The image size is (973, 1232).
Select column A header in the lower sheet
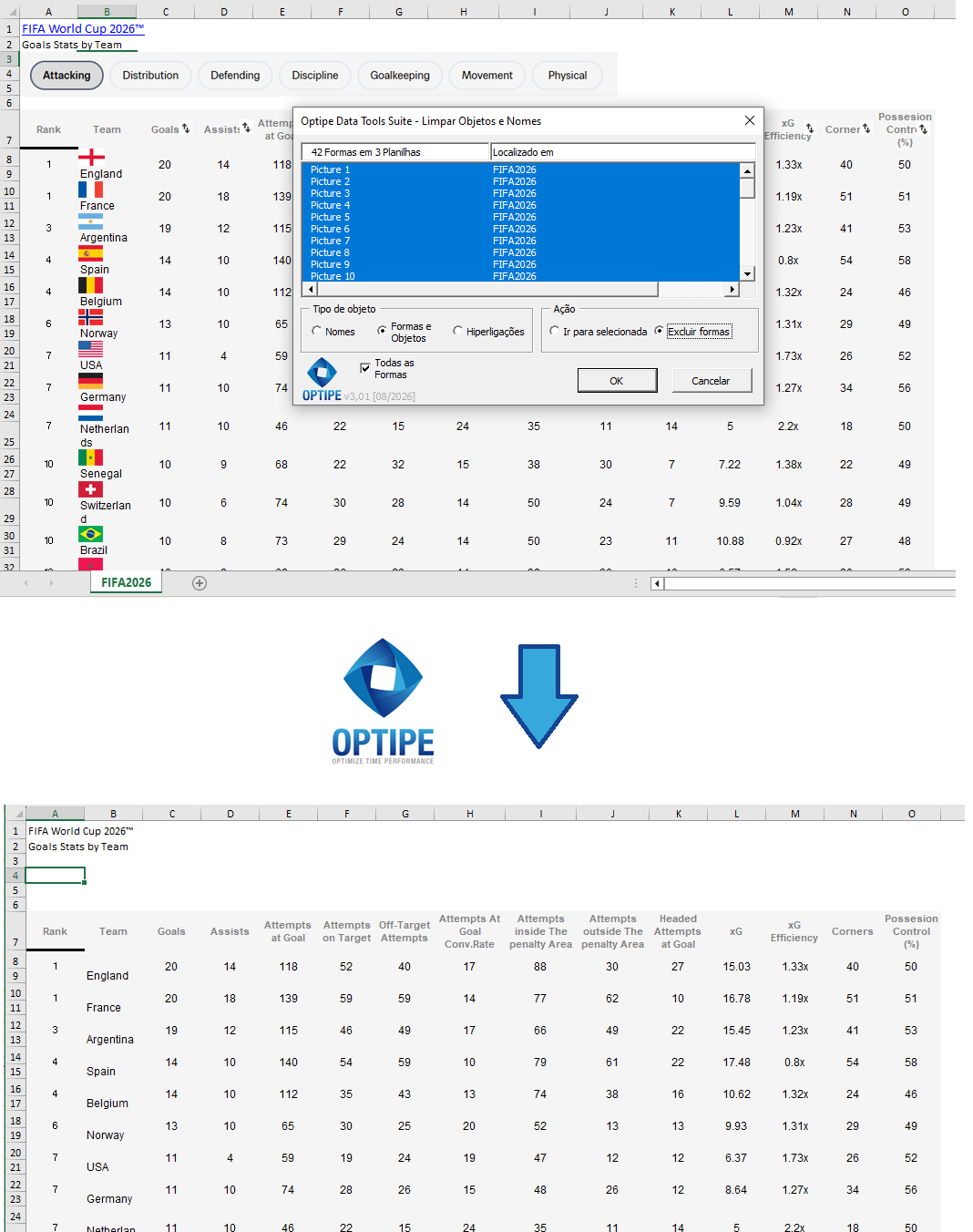55,814
